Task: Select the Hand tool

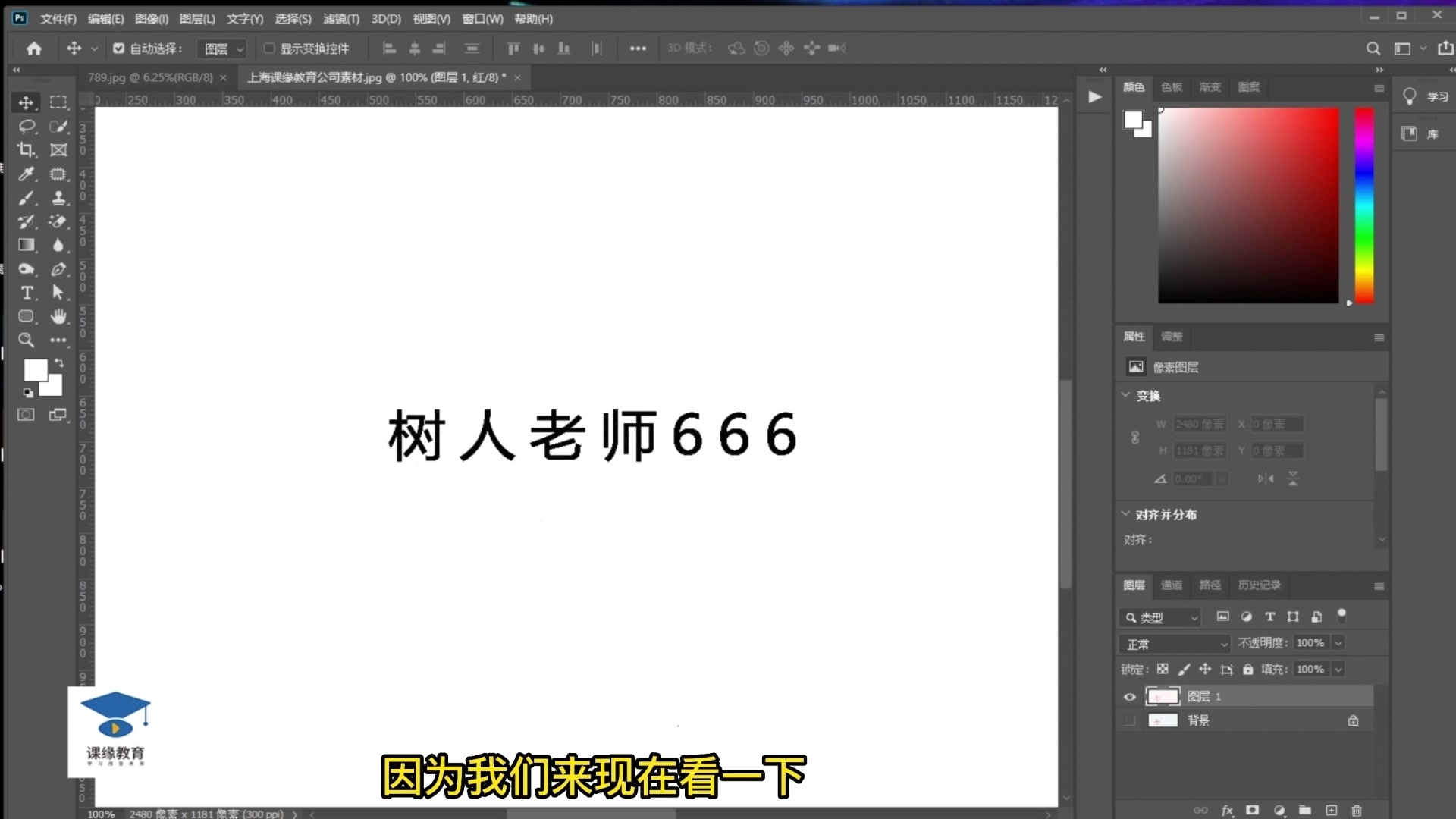Action: (58, 316)
